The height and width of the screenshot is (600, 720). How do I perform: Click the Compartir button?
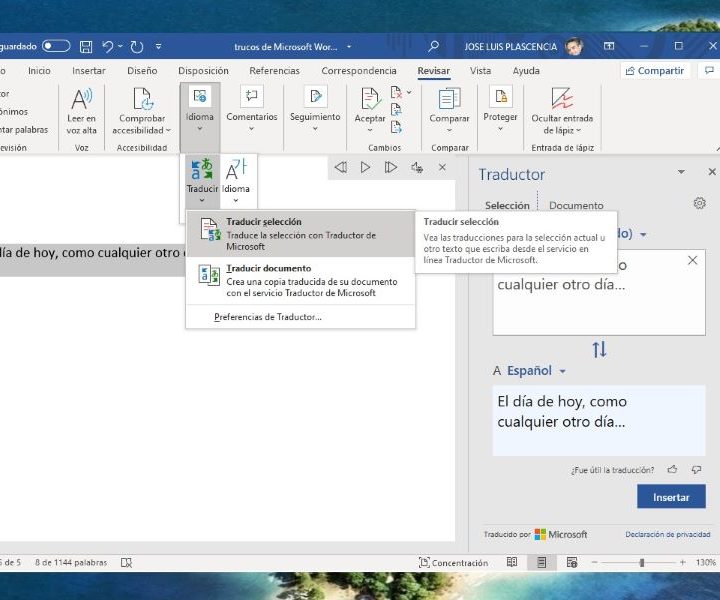click(x=655, y=71)
